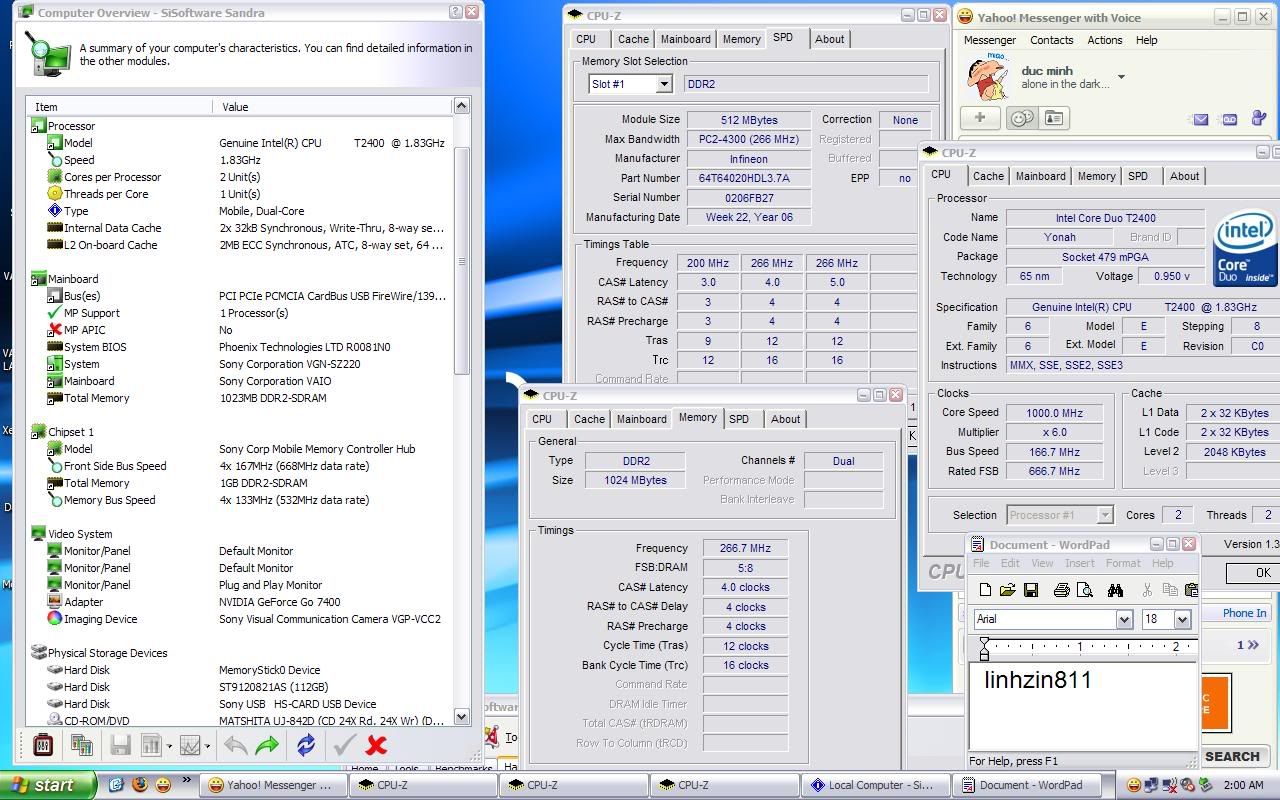Click the New document icon in WordPad
This screenshot has height=800, width=1280.
[985, 590]
